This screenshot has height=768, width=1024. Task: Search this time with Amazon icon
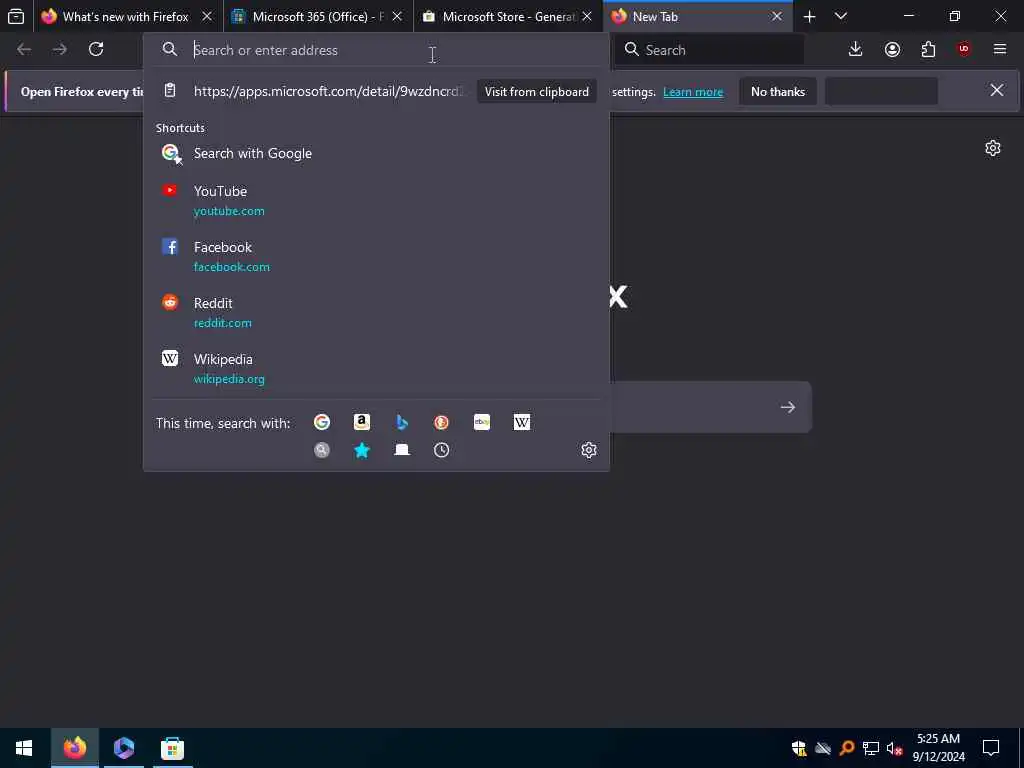tap(362, 423)
